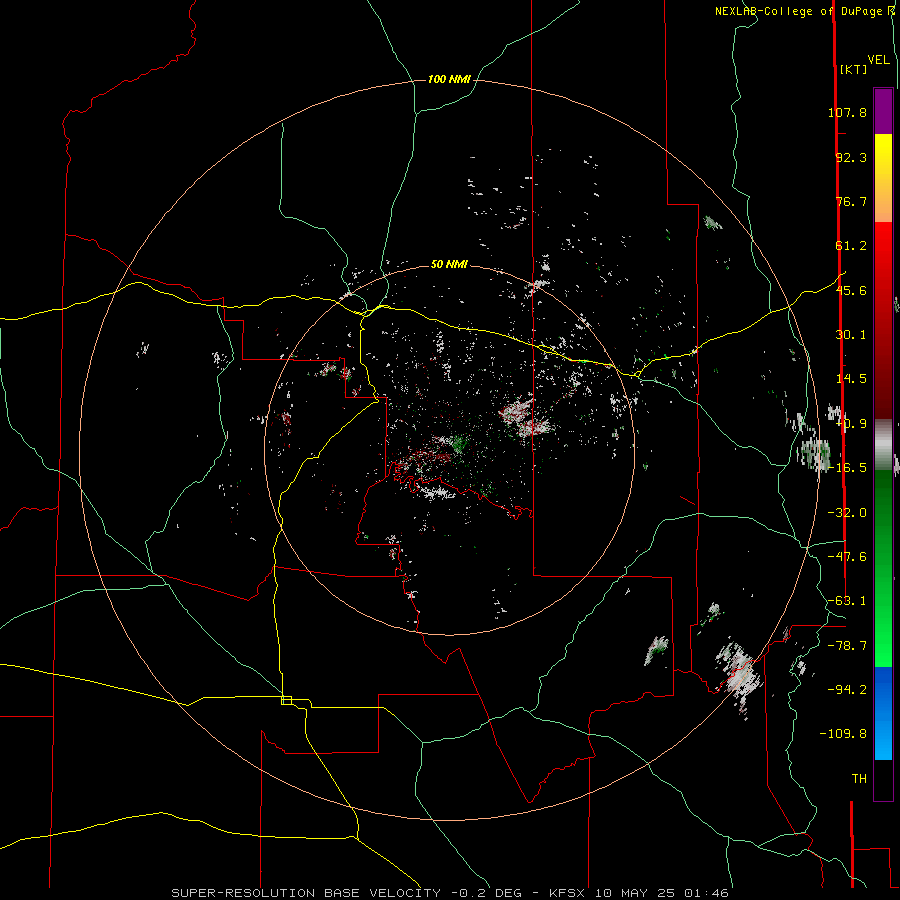Click the -78.7 velocity scale value
The width and height of the screenshot is (900, 900).
coord(847,646)
